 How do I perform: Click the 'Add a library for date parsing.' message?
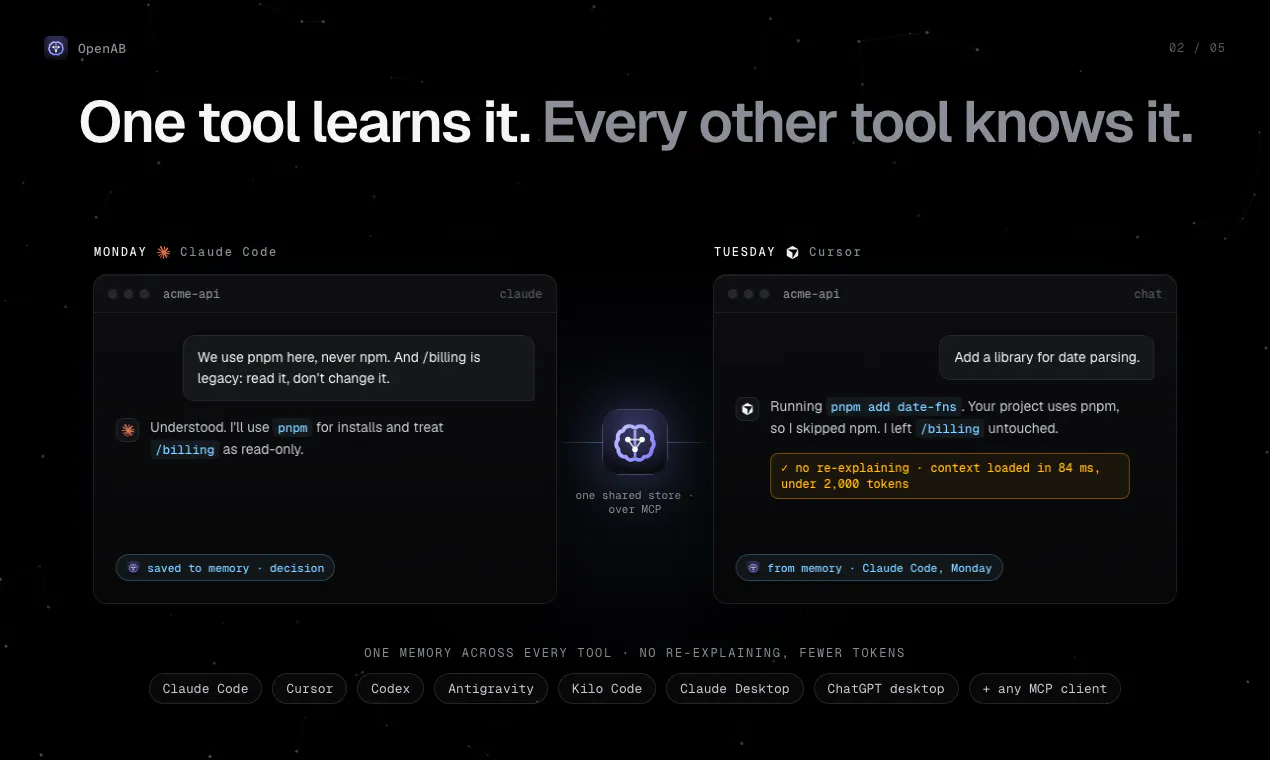(x=1047, y=357)
